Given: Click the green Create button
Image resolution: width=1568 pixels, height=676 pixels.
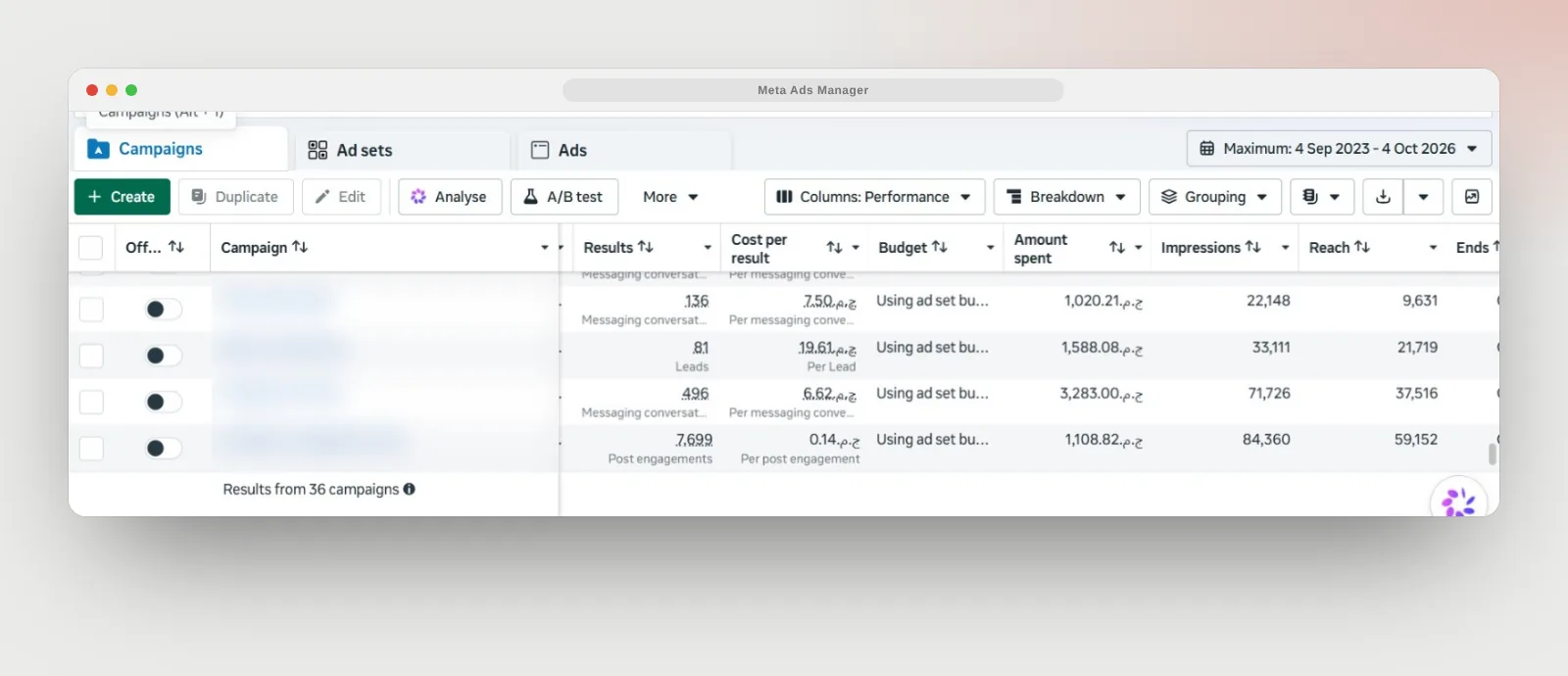Looking at the screenshot, I should pyautogui.click(x=122, y=197).
